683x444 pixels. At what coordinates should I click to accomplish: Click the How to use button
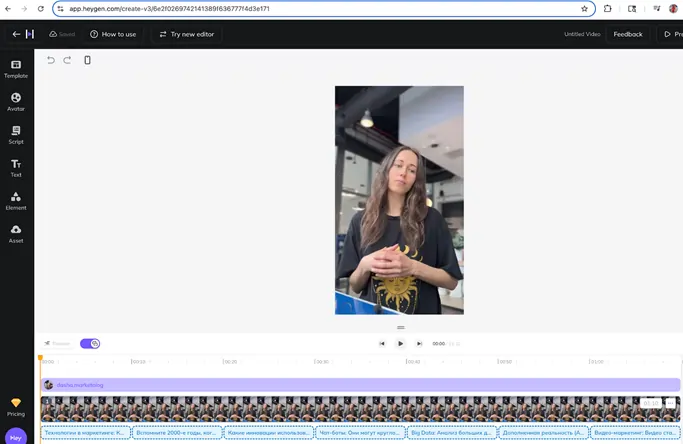click(113, 34)
